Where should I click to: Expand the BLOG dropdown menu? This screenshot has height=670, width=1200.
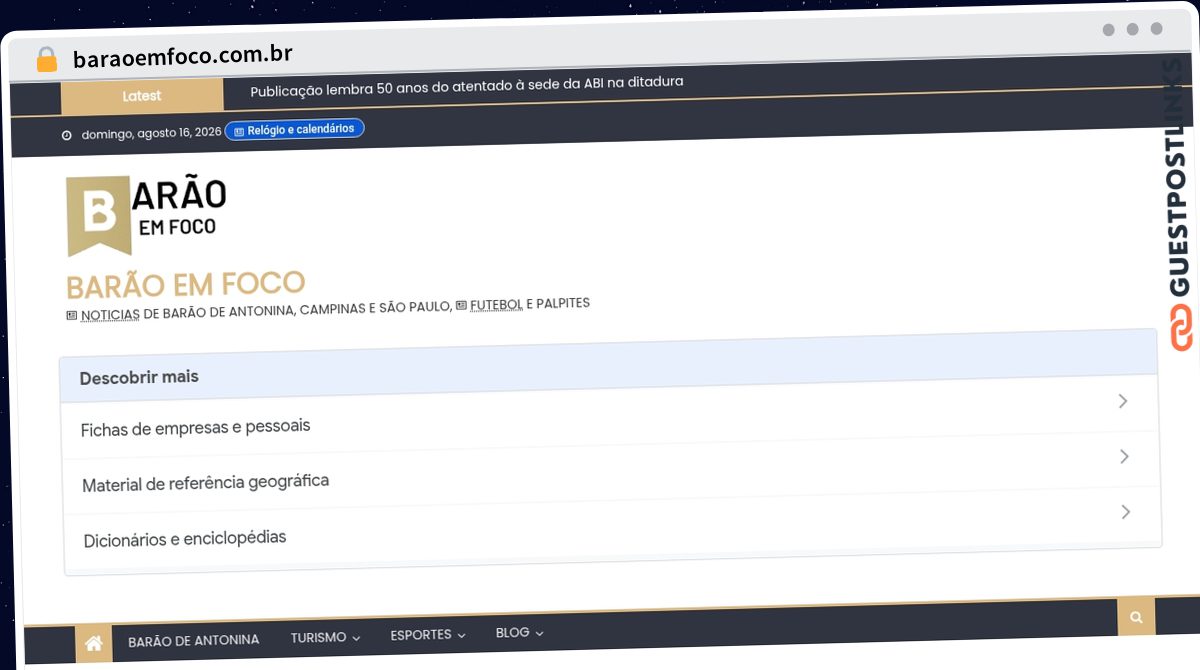pos(520,633)
